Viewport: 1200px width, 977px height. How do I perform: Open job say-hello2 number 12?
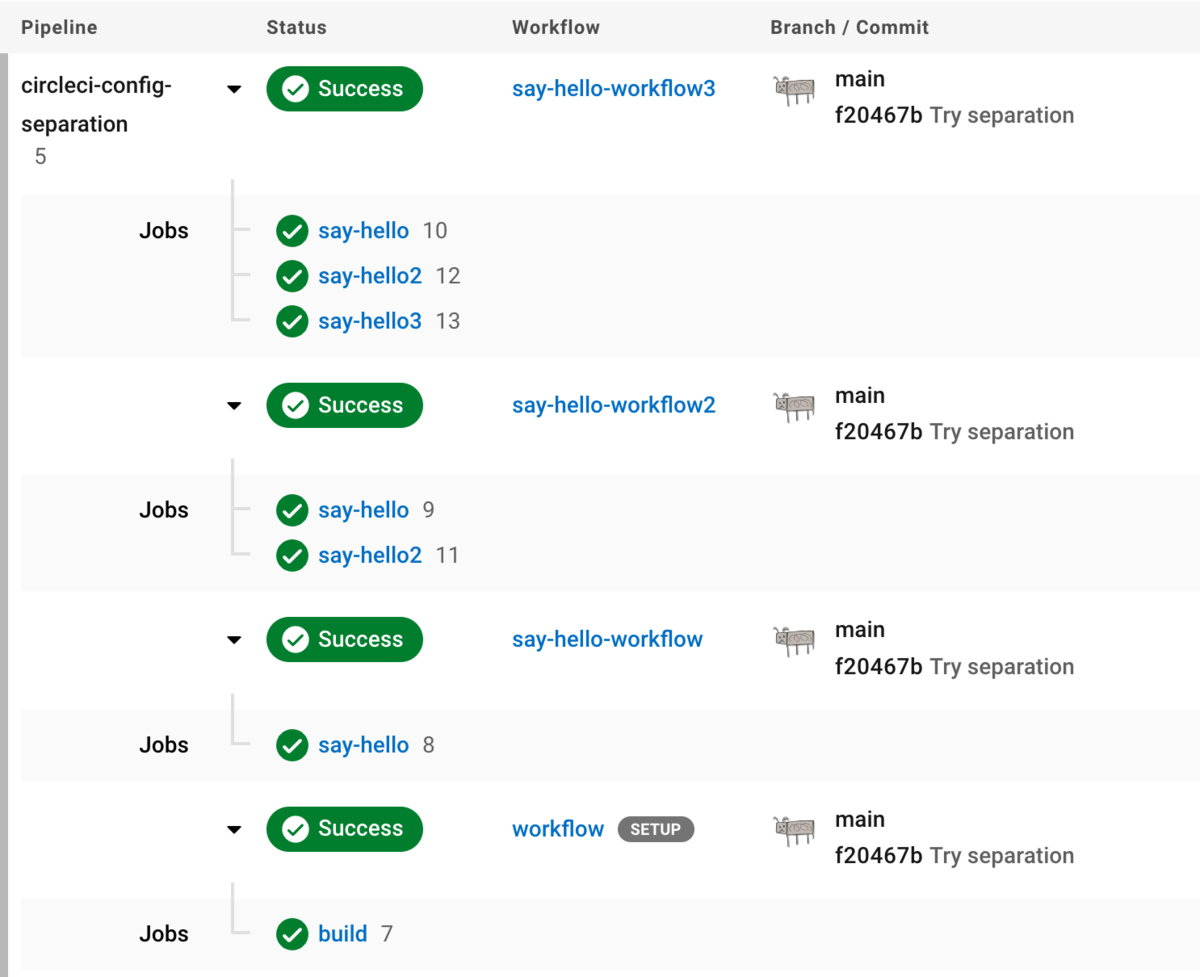point(370,276)
